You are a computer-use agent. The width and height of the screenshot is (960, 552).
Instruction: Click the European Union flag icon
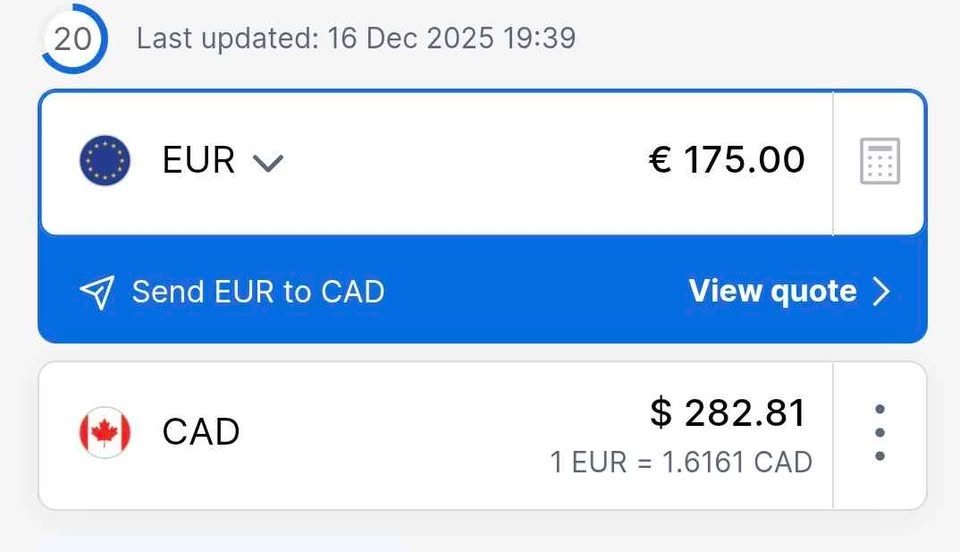[105, 160]
